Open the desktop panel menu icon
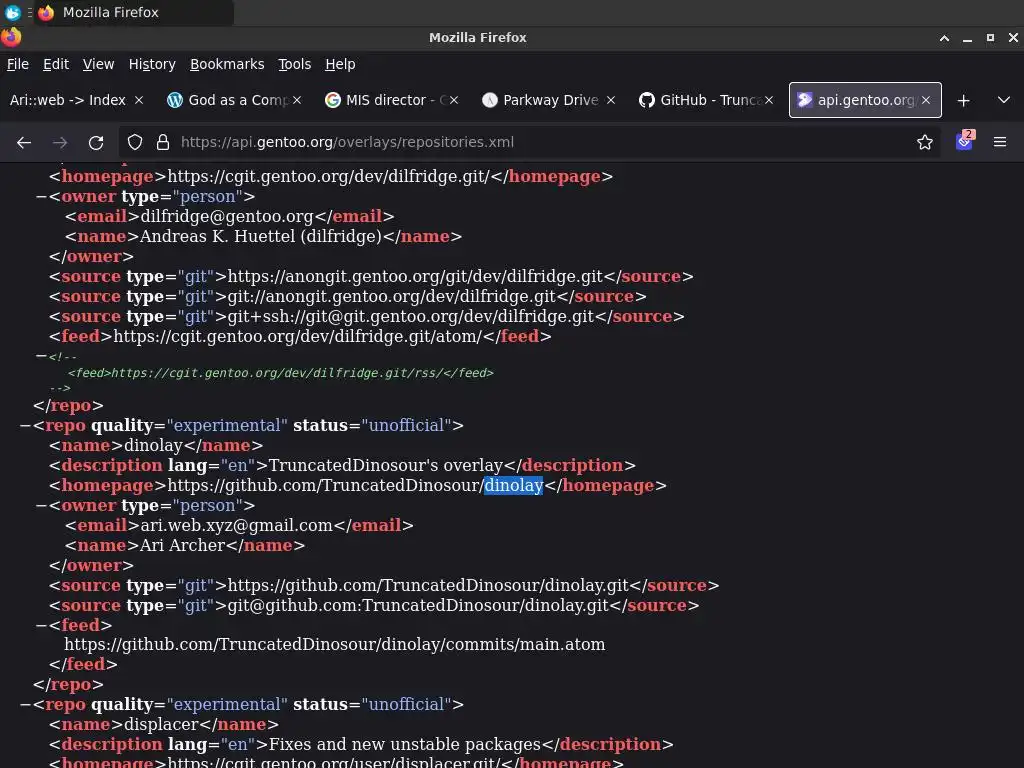 click(x=12, y=12)
